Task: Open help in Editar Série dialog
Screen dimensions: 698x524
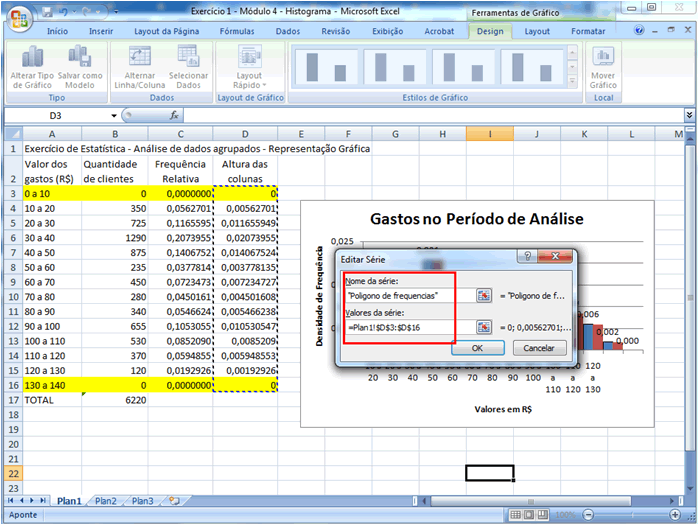Action: 526,256
